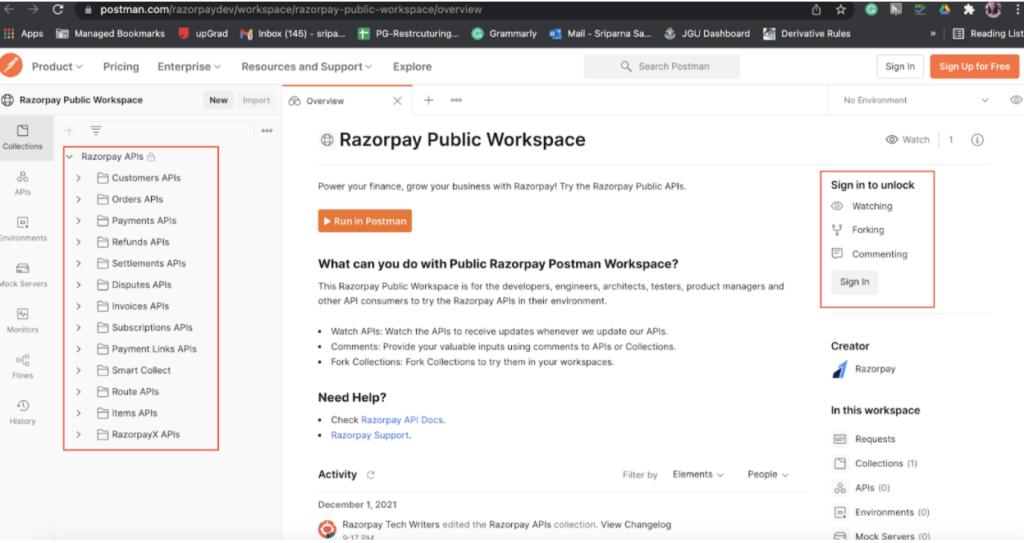The height and width of the screenshot is (543, 1024).
Task: Open the Collections sidebar panel
Action: click(23, 138)
